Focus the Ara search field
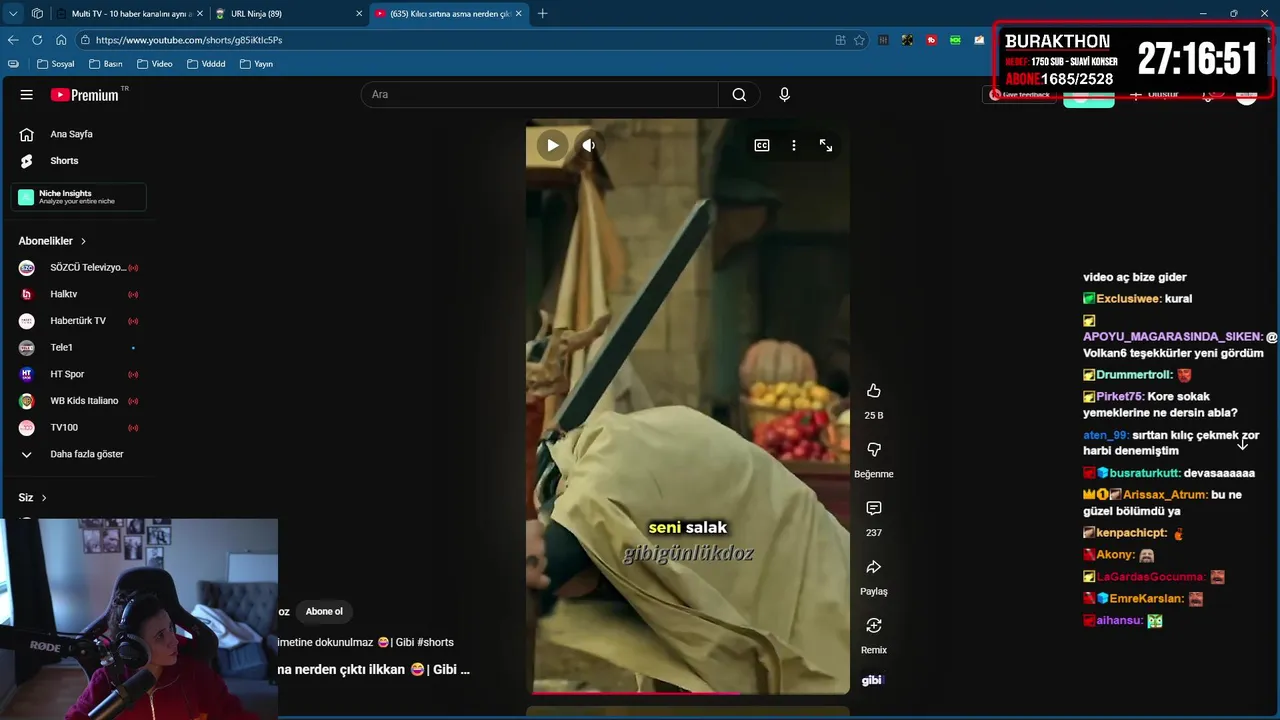1280x720 pixels. 540,95
